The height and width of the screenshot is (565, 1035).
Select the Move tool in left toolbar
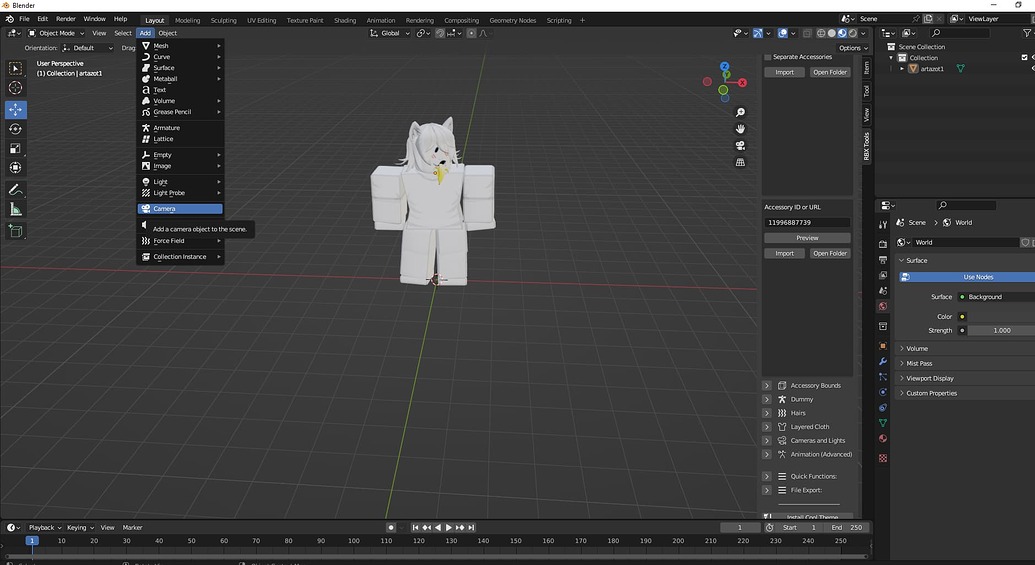point(15,109)
